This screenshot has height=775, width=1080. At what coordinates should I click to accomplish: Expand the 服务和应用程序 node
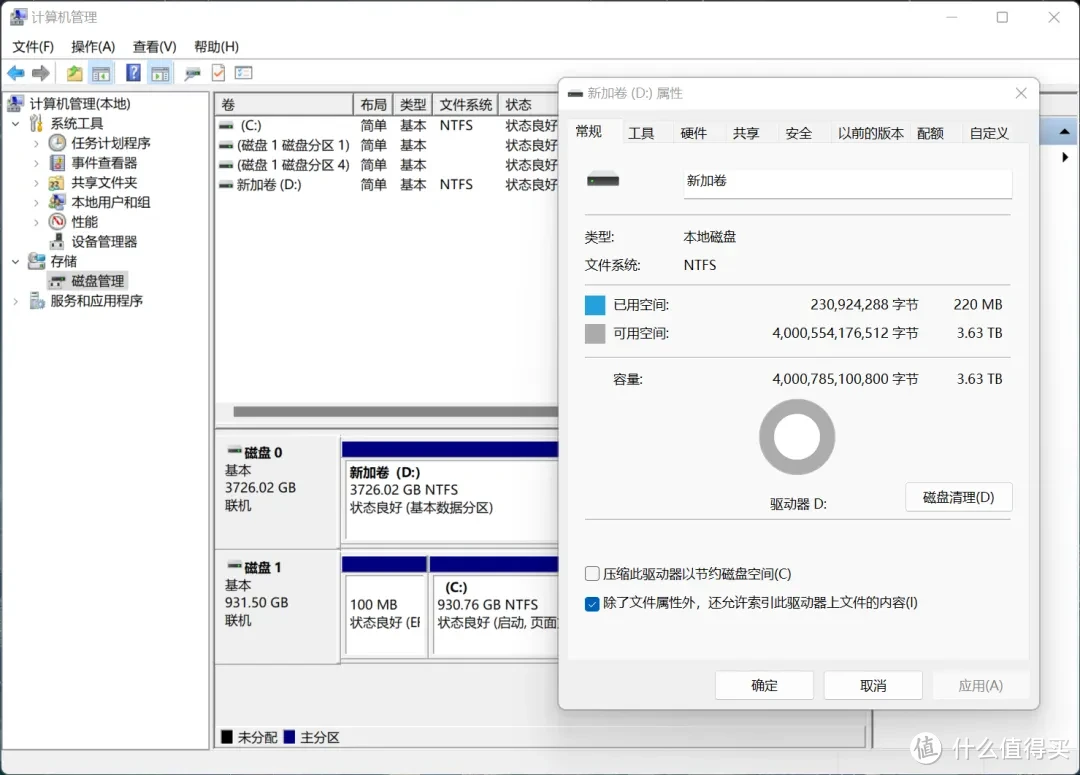[14, 300]
